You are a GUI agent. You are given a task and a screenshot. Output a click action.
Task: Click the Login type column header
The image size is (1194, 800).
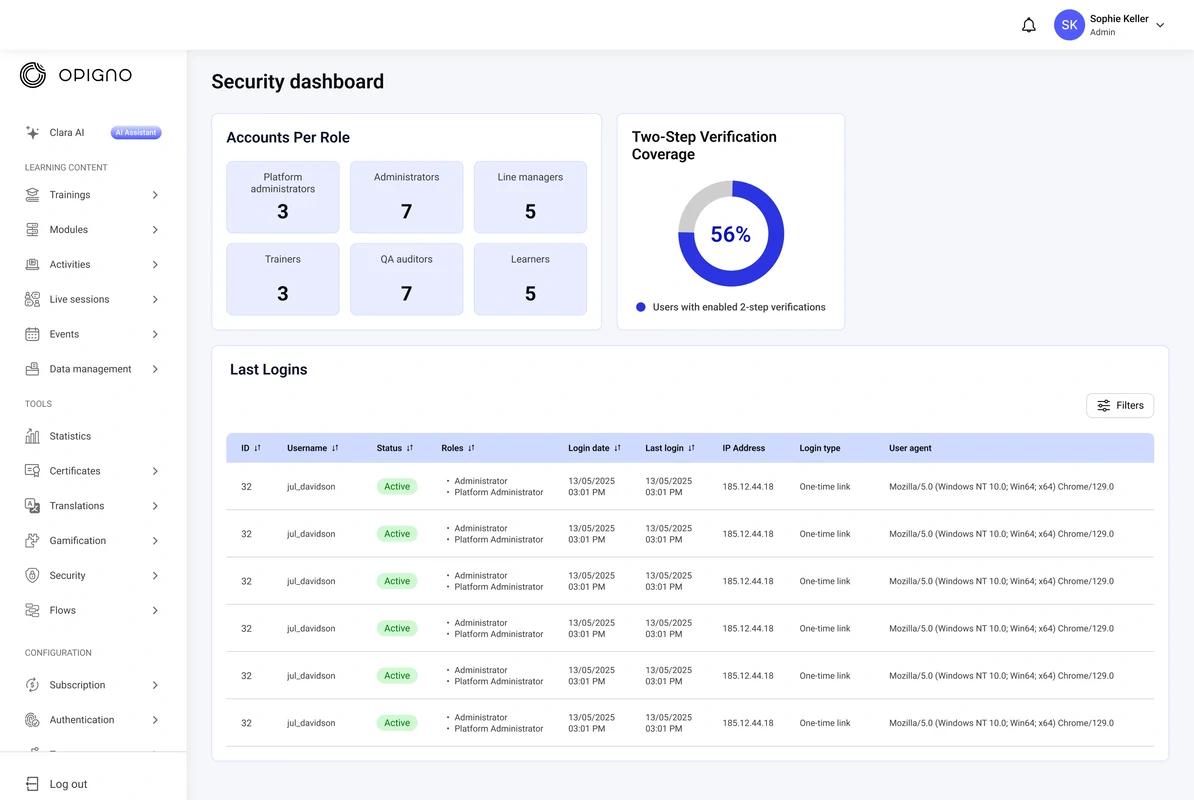point(819,448)
